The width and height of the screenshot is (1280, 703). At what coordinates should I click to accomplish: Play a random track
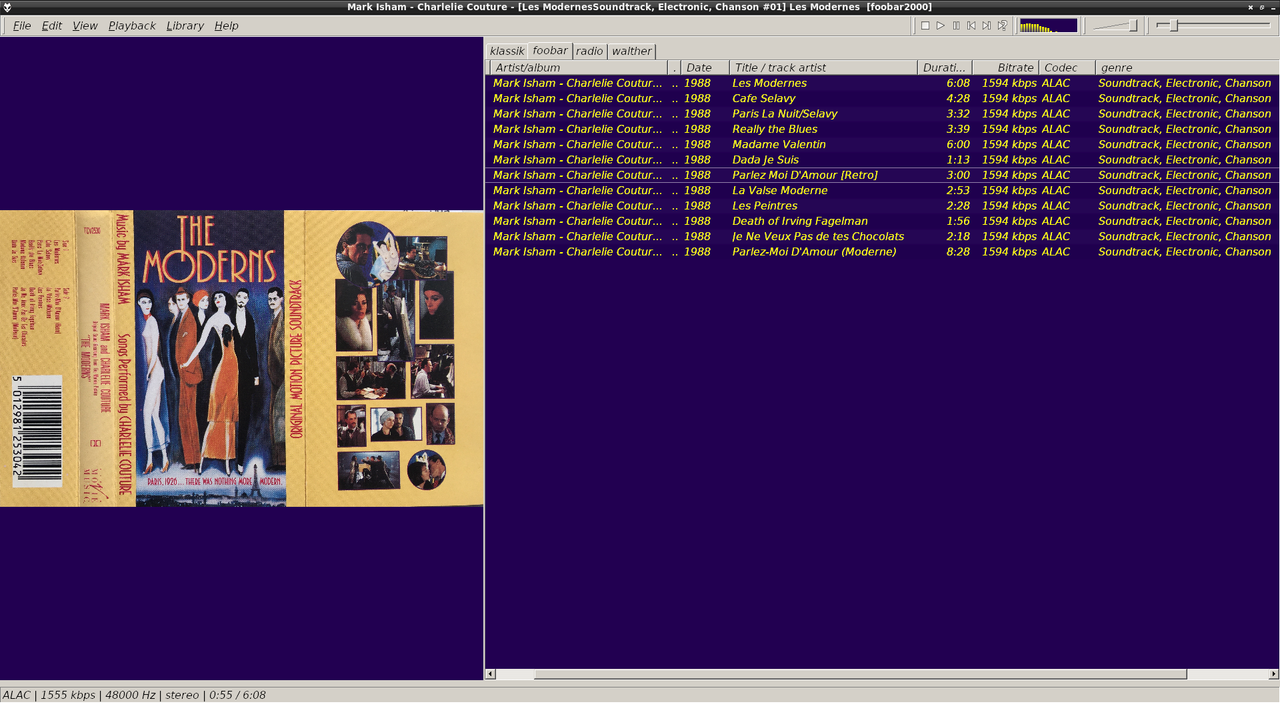click(1002, 25)
